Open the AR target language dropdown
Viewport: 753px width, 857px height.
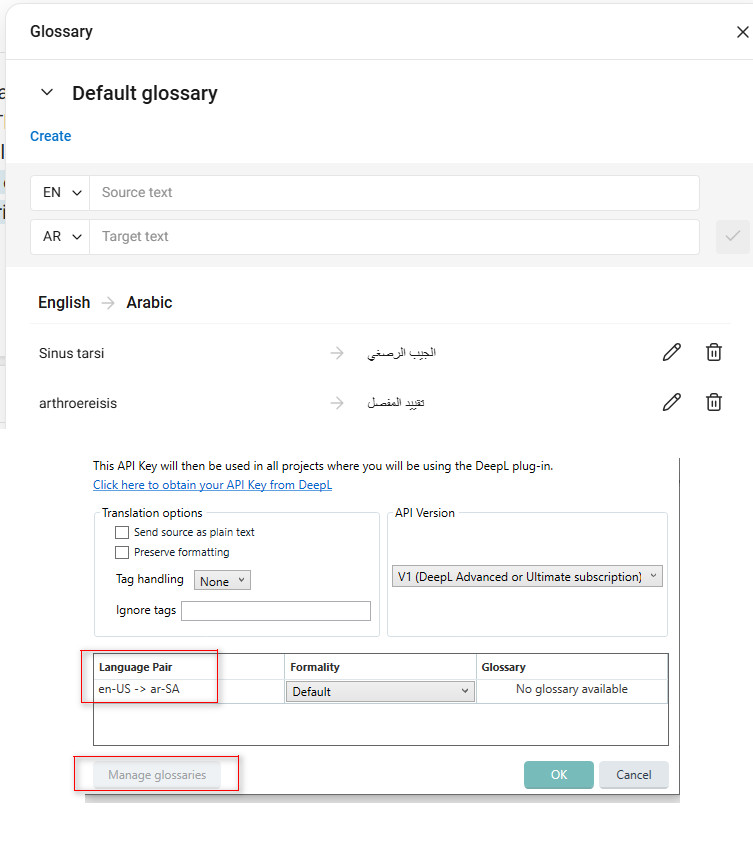tap(60, 237)
